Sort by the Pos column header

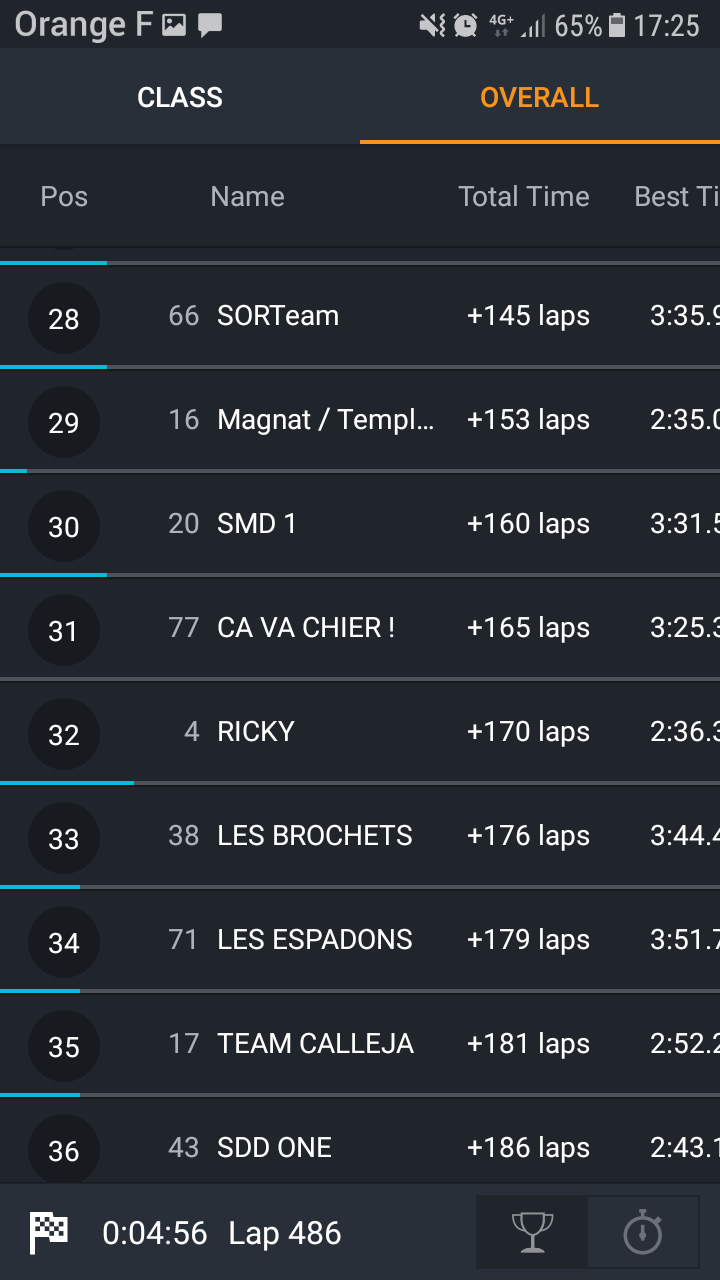point(64,196)
